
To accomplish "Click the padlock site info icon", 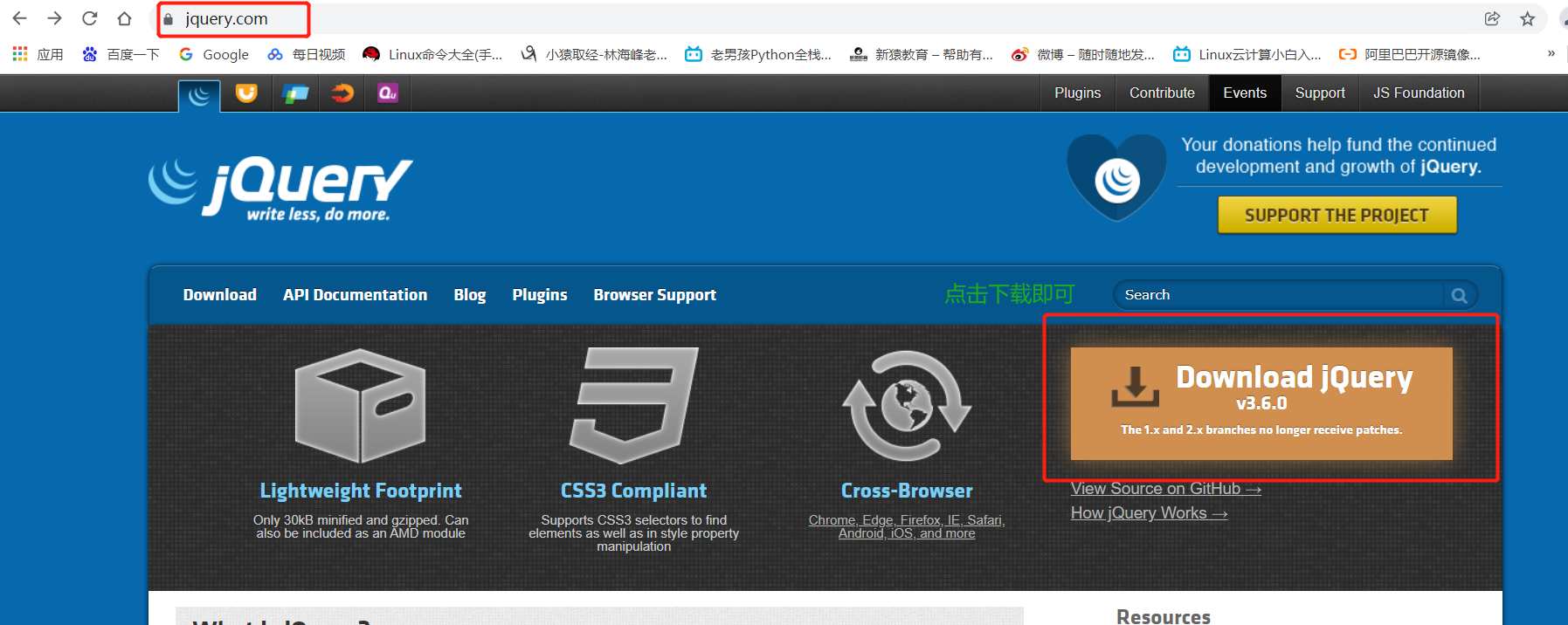I will [169, 19].
